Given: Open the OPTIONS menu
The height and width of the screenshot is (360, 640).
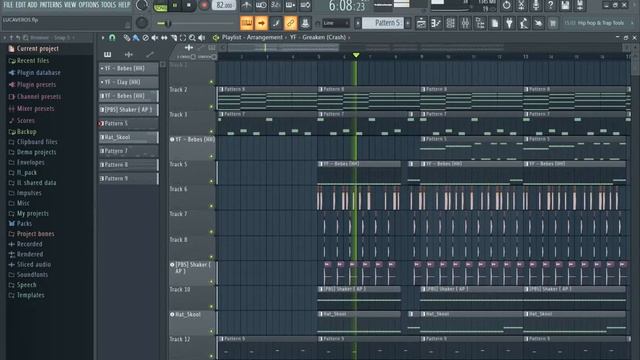Looking at the screenshot, I should click(x=89, y=5).
